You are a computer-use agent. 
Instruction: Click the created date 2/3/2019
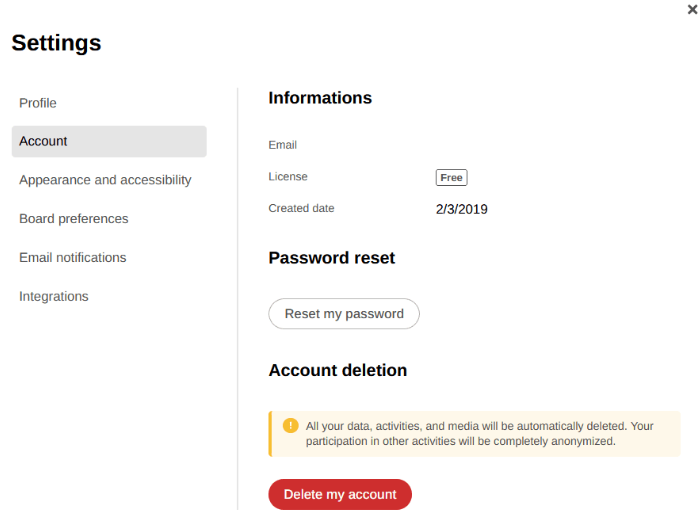(x=461, y=210)
